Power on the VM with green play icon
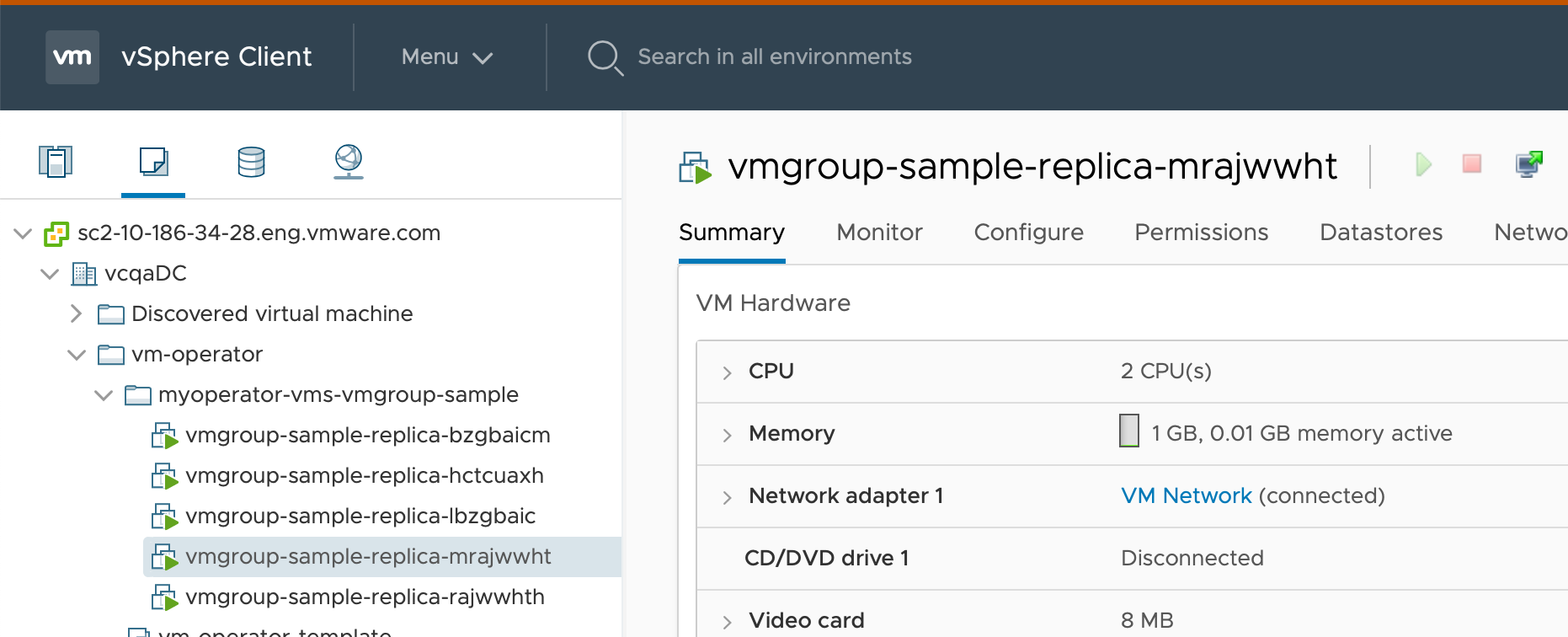This screenshot has height=637, width=1568. [1423, 164]
